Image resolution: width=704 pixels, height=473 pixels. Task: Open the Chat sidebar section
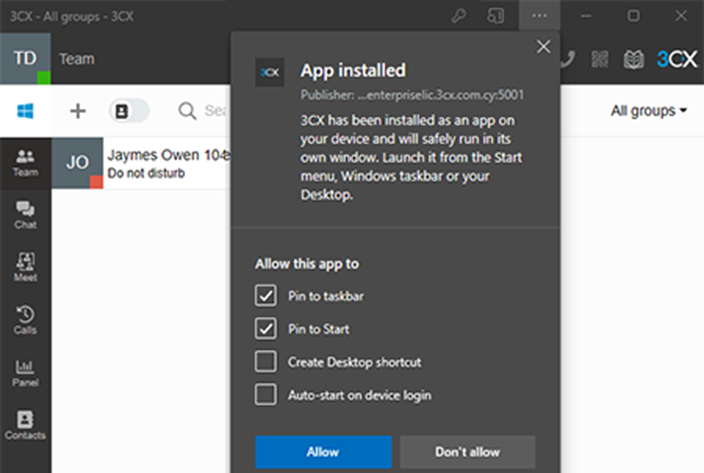[25, 215]
